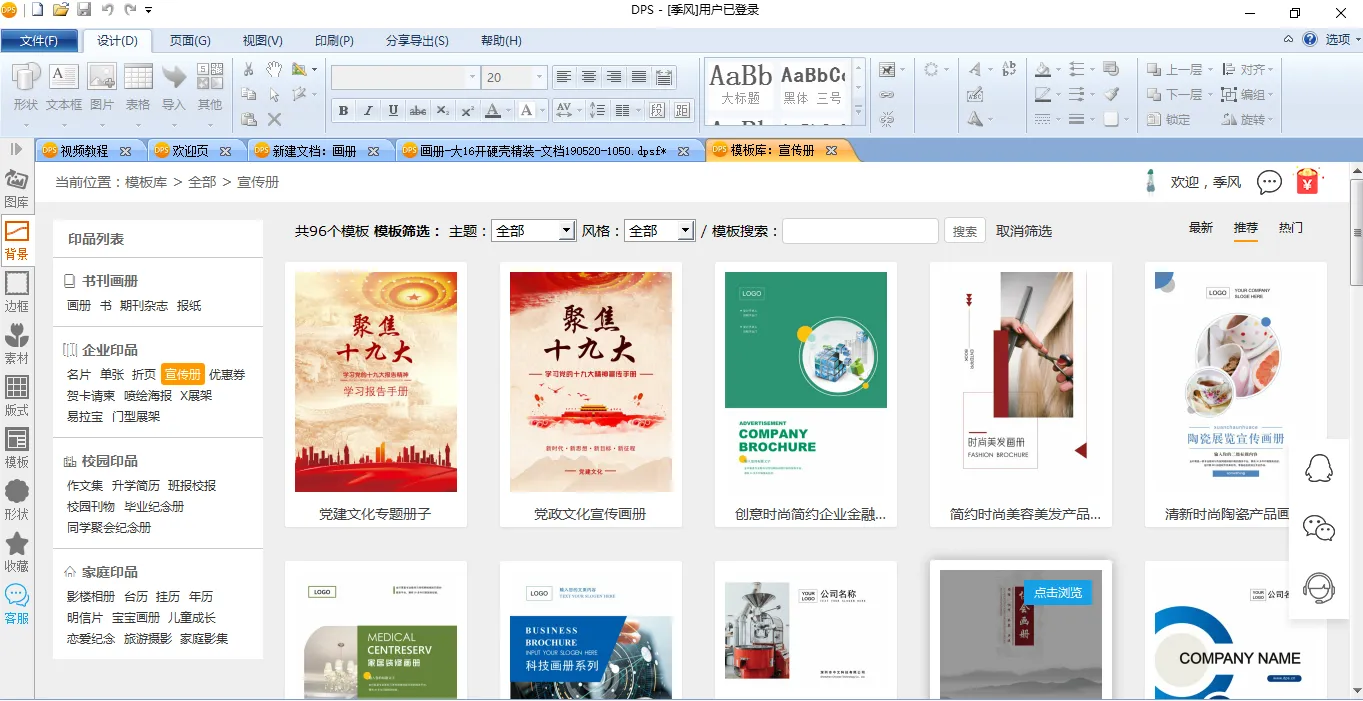The image size is (1363, 701).
Task: Click the scissors cut icon
Action: [x=249, y=69]
